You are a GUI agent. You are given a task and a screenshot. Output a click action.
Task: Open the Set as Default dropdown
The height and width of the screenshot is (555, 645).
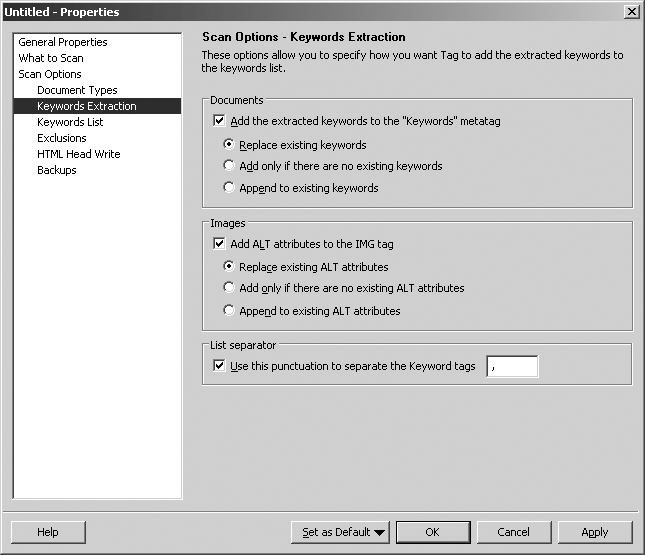341,532
